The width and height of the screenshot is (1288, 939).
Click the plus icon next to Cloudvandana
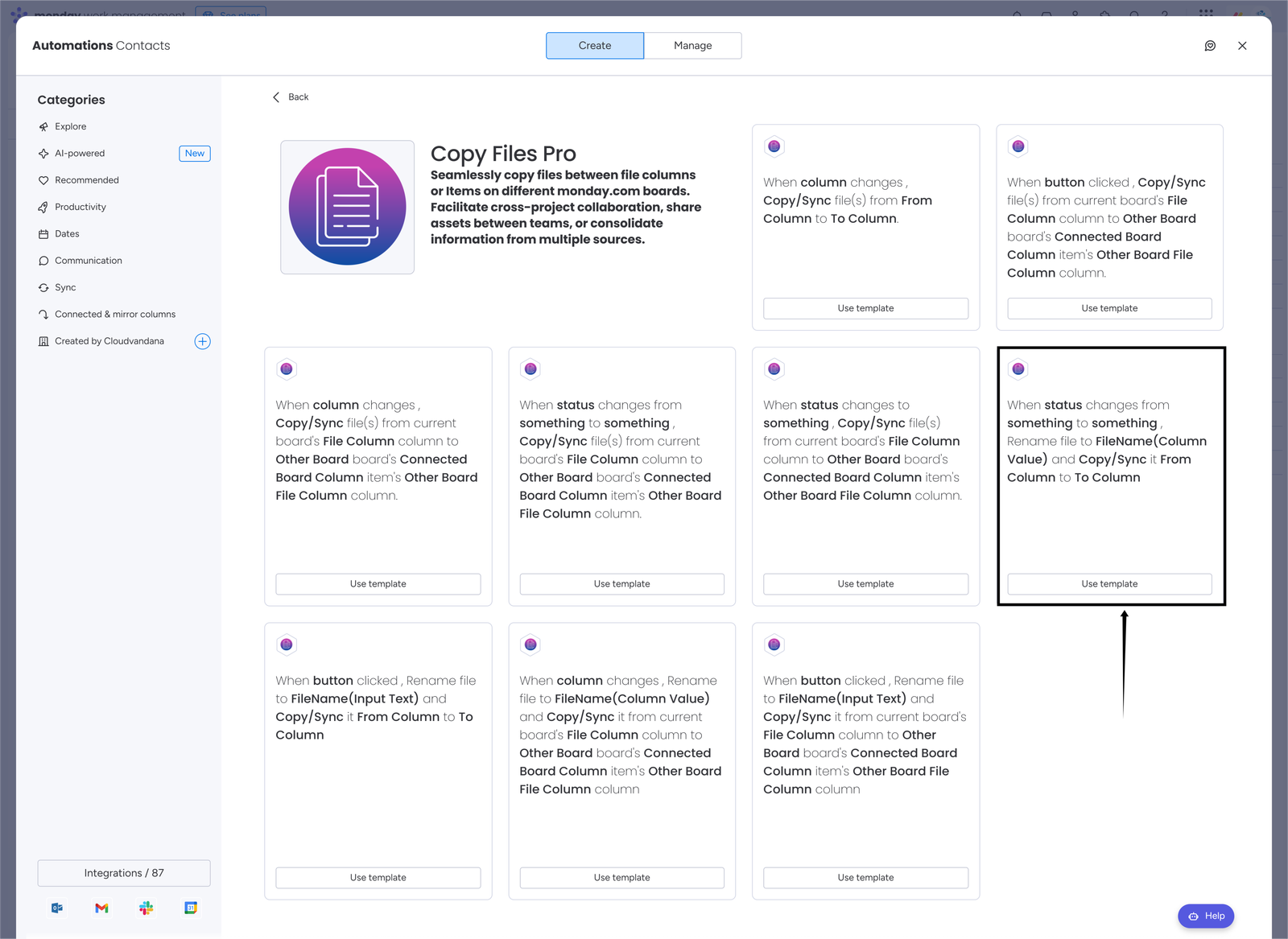pos(203,341)
